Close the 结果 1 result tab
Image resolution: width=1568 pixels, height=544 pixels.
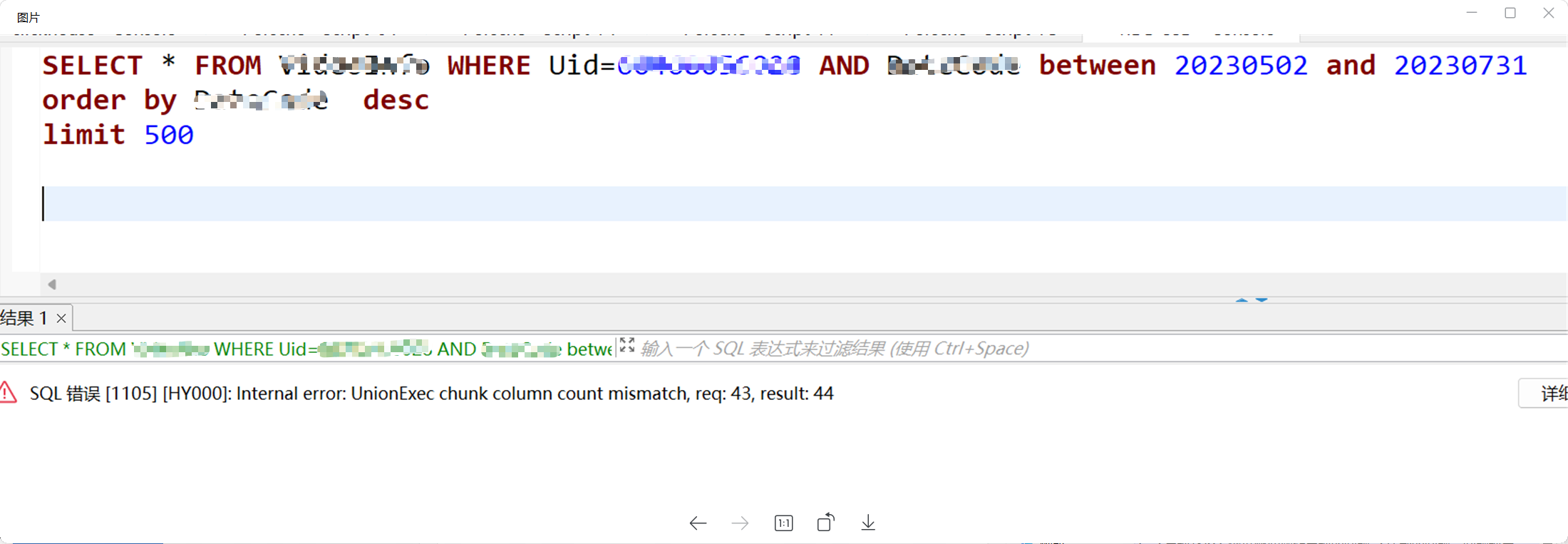61,318
